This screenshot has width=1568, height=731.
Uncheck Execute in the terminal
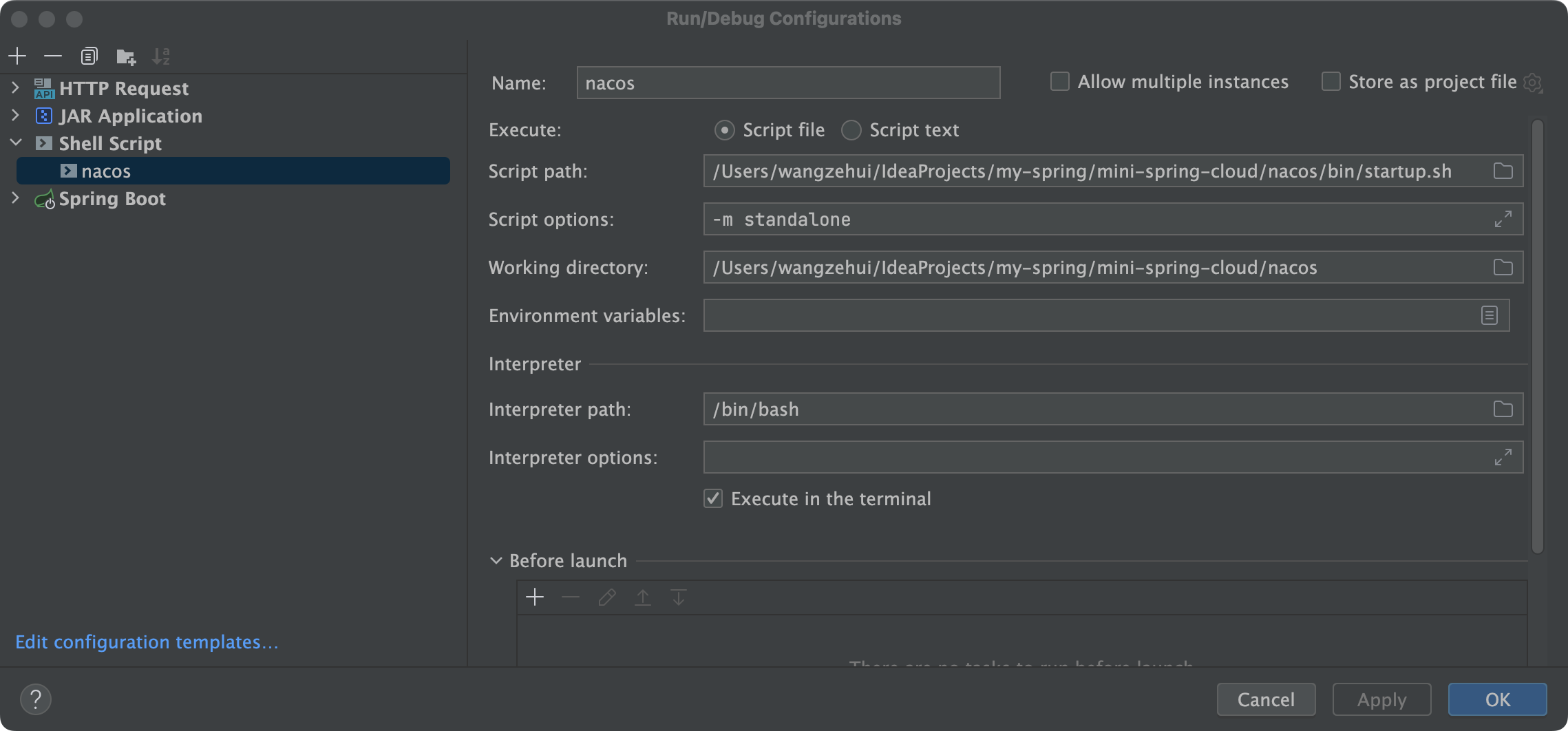(x=713, y=498)
